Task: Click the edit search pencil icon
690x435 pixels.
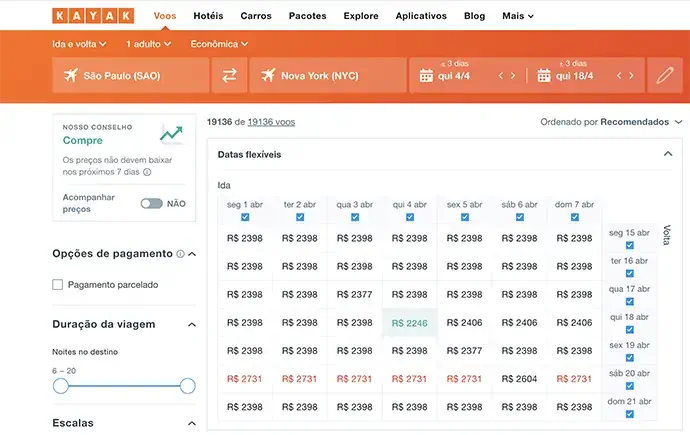Action: tap(664, 76)
